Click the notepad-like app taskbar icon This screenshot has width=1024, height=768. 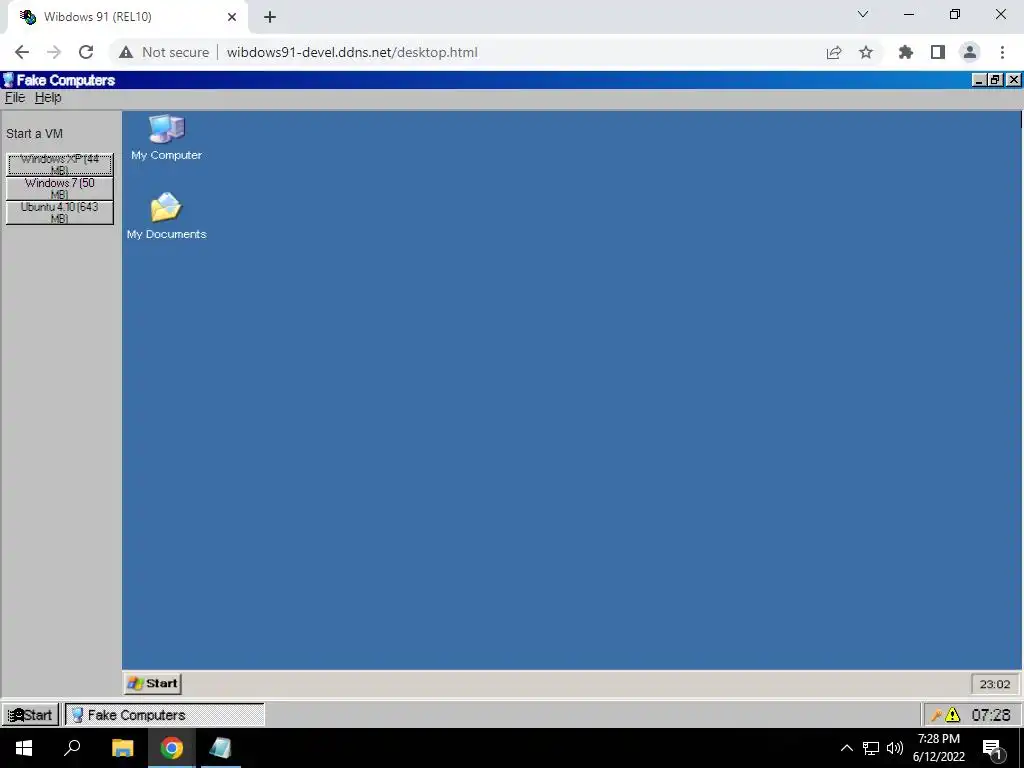tap(220, 748)
